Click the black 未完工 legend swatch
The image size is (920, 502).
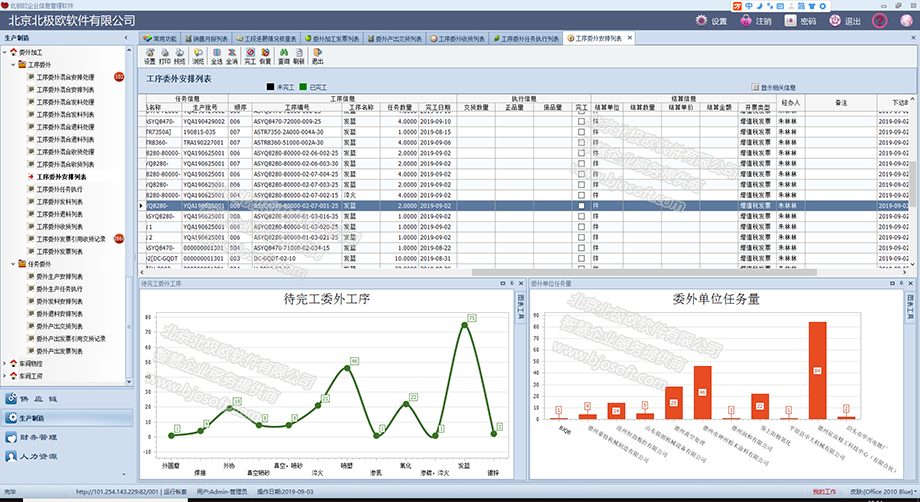pyautogui.click(x=270, y=87)
